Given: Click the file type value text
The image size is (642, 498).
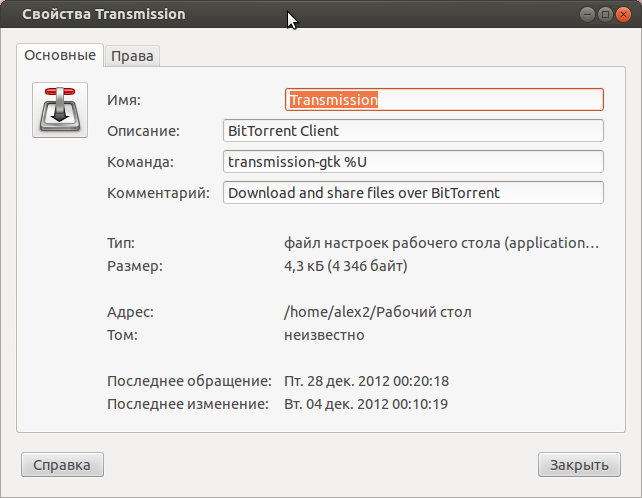Looking at the screenshot, I should point(441,243).
